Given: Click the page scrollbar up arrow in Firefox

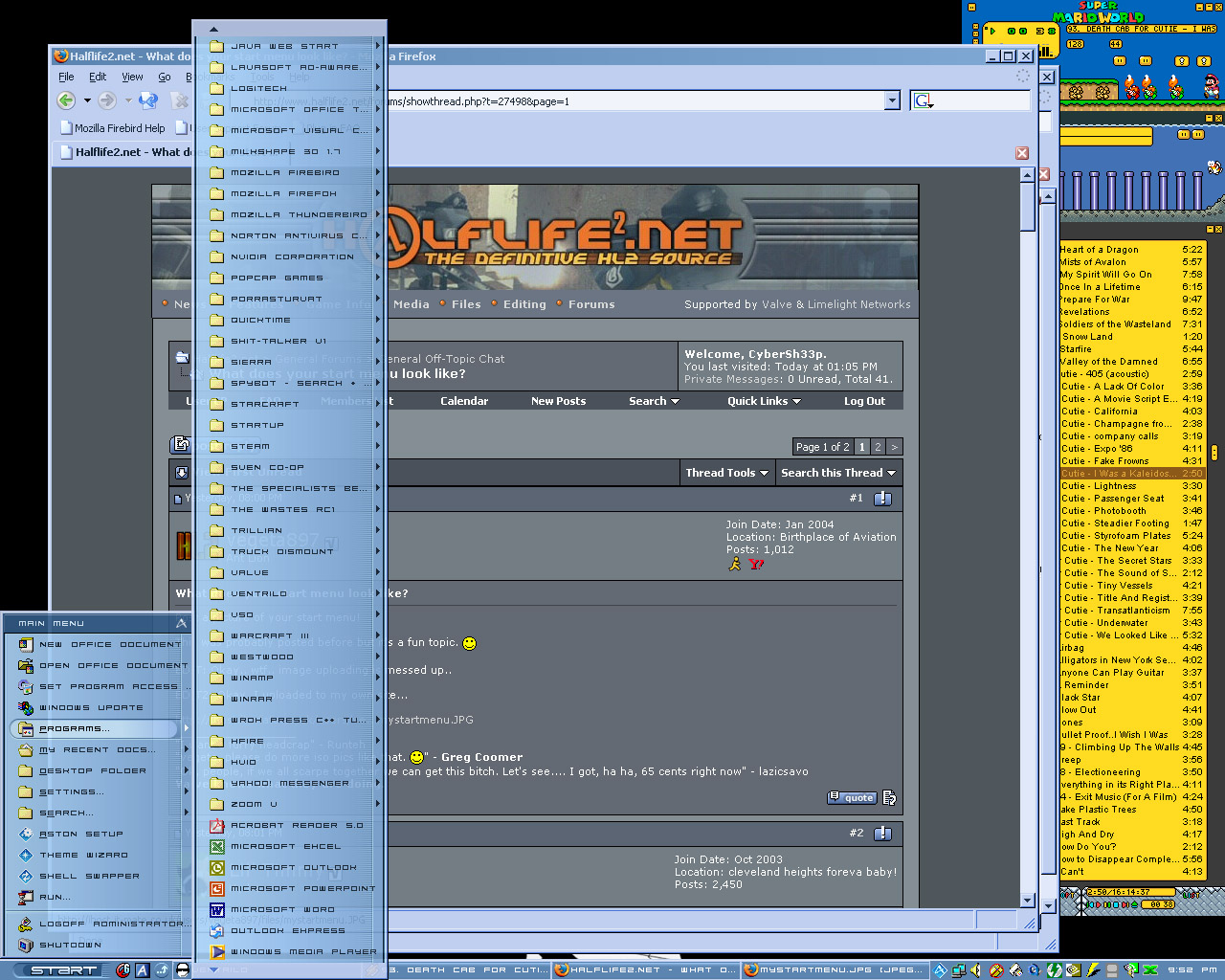Looking at the screenshot, I should click(1028, 175).
